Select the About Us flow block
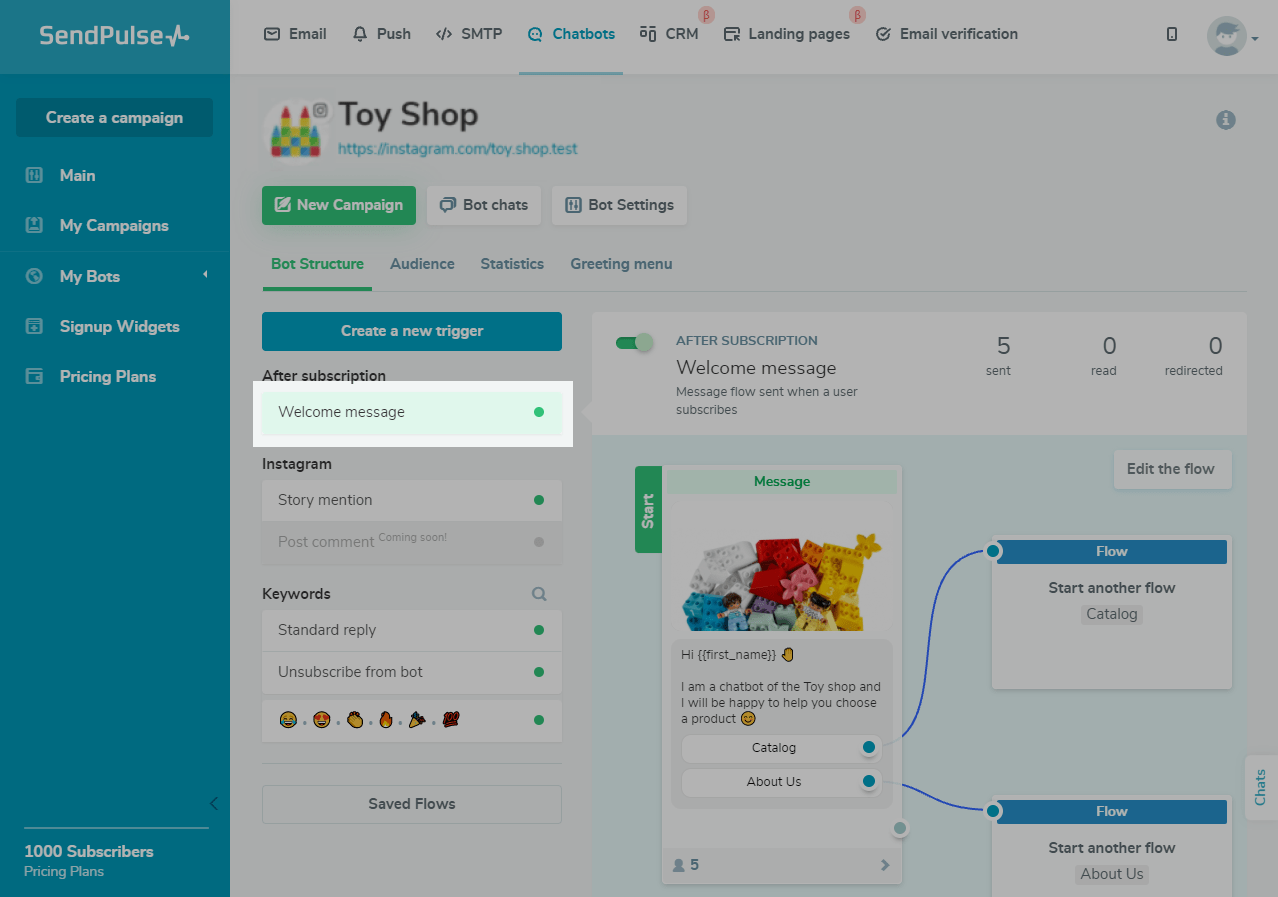The width and height of the screenshot is (1278, 897). (1111, 848)
